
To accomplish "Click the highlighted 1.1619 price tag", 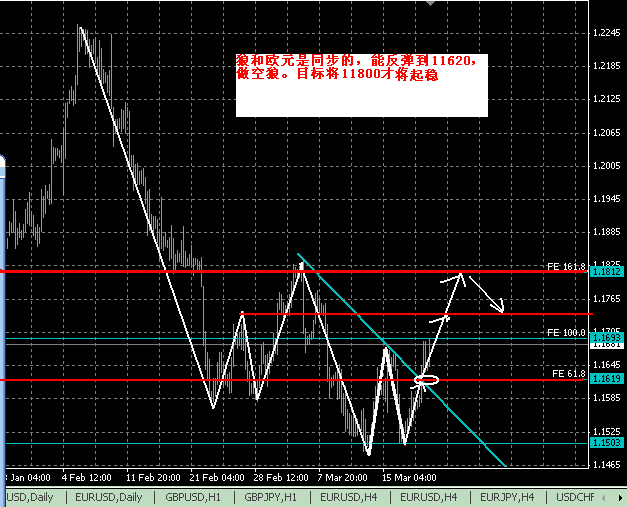I will click(x=607, y=378).
